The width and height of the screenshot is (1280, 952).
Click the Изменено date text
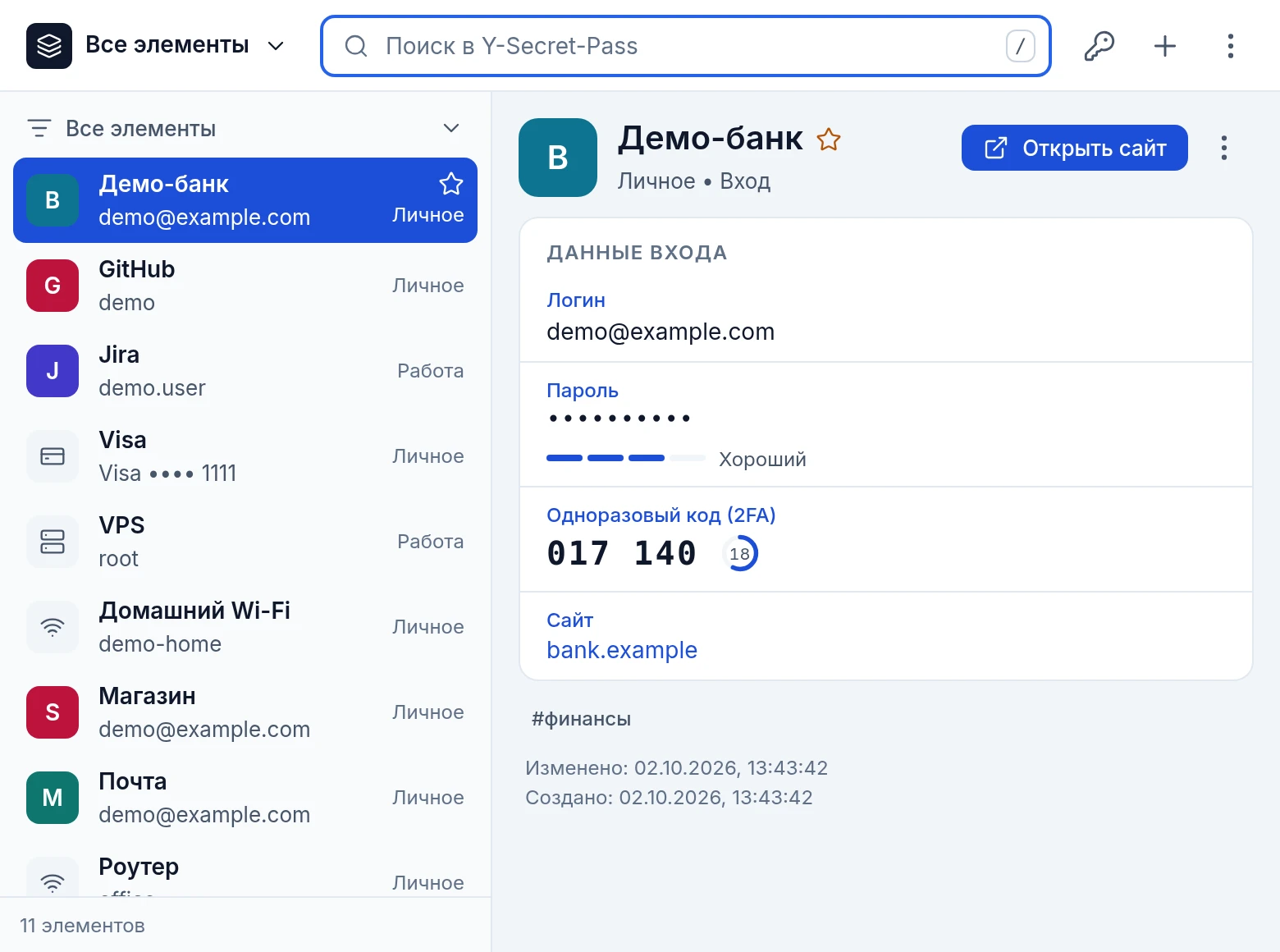click(x=677, y=768)
